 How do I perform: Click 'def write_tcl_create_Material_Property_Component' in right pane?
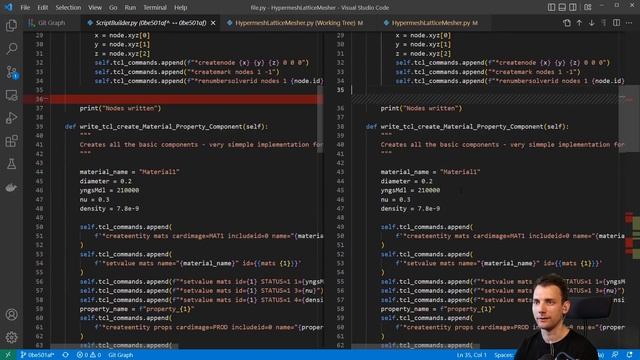pyautogui.click(x=467, y=127)
